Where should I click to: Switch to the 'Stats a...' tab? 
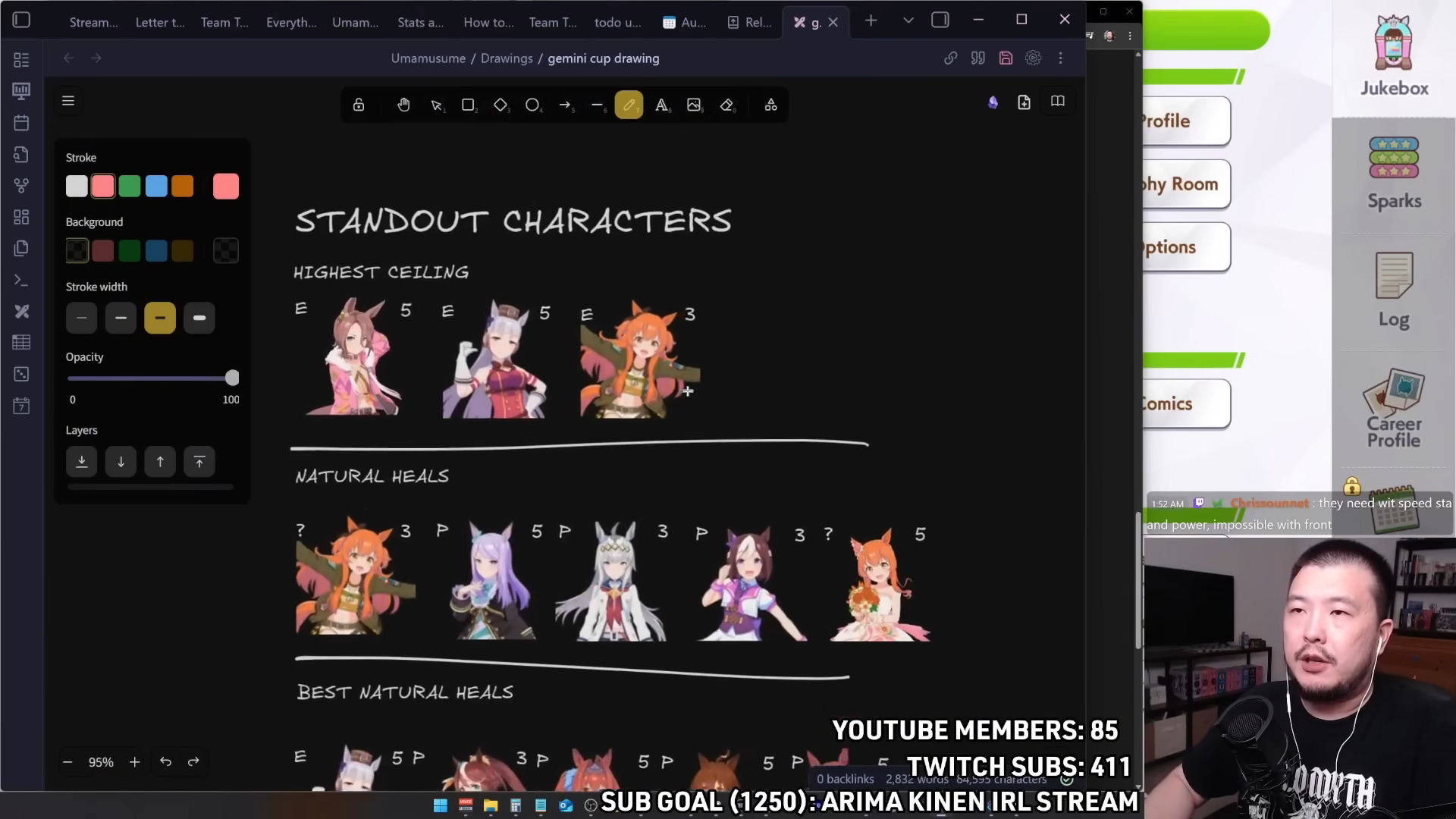coord(421,23)
